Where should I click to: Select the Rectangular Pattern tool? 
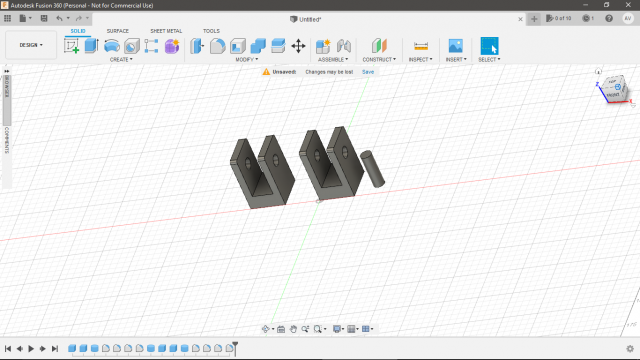point(151,46)
